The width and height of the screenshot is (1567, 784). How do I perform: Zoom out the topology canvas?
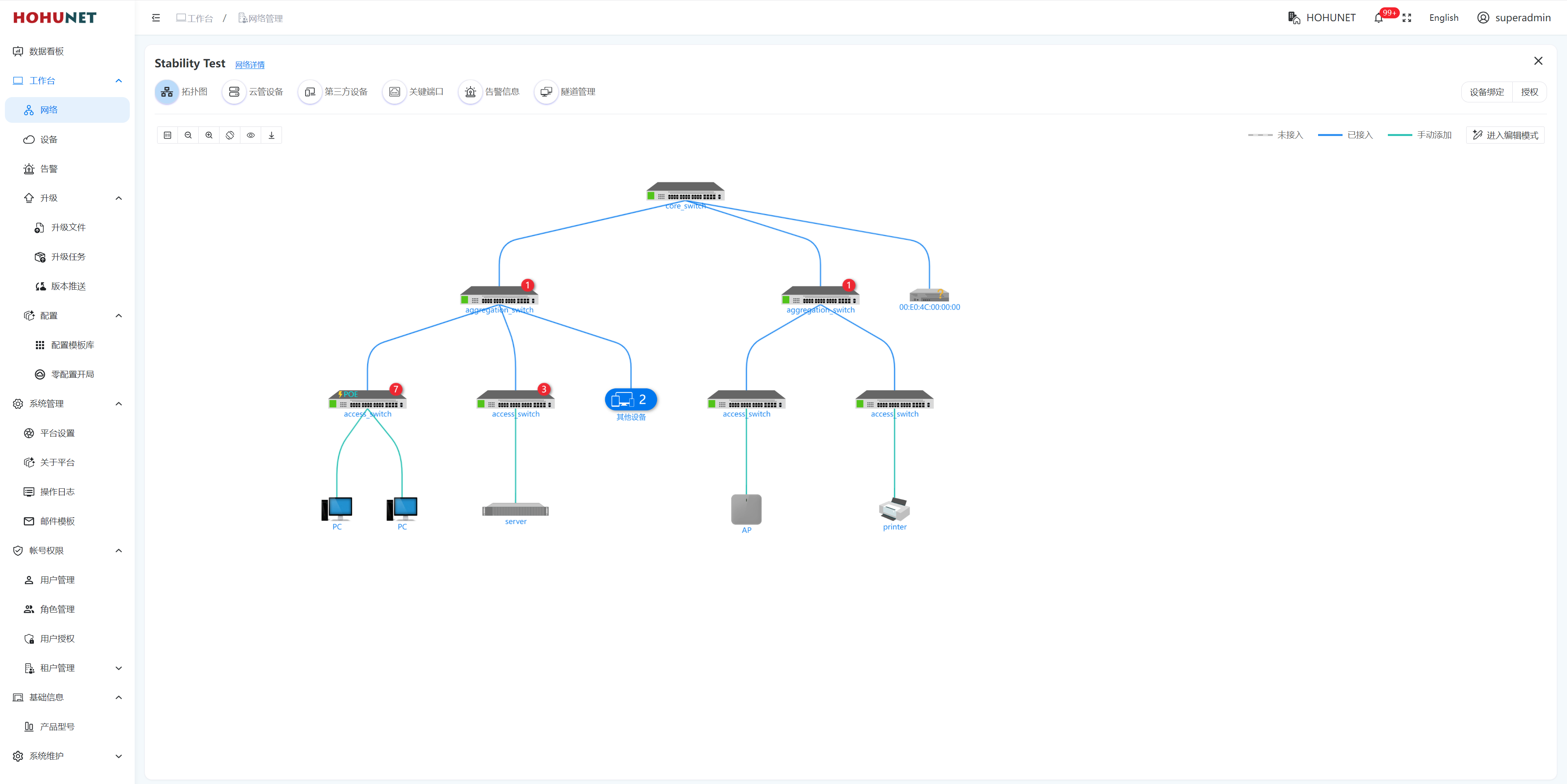(188, 135)
